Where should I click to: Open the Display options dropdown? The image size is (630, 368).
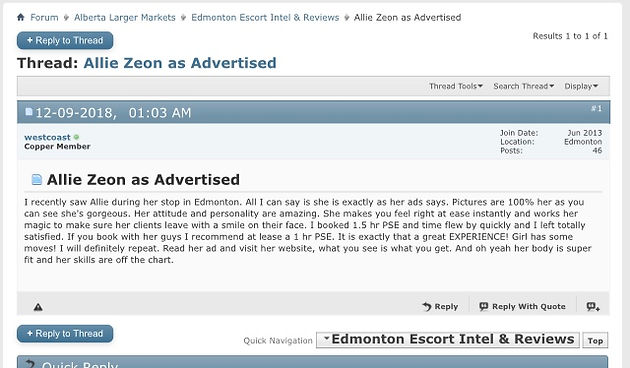[581, 86]
